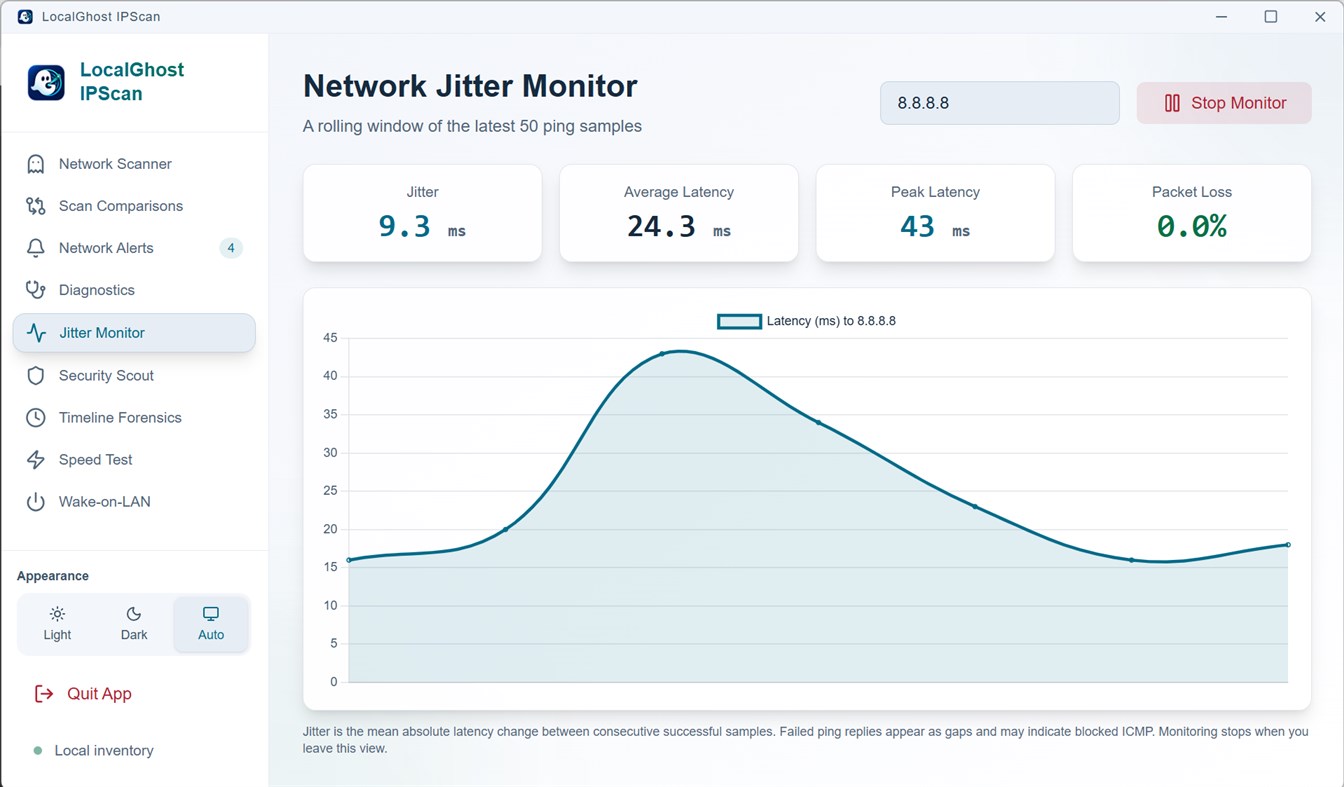Screen dimensions: 1344x787
Task: Click the Average Latency 24.3 ms card
Action: (x=679, y=214)
